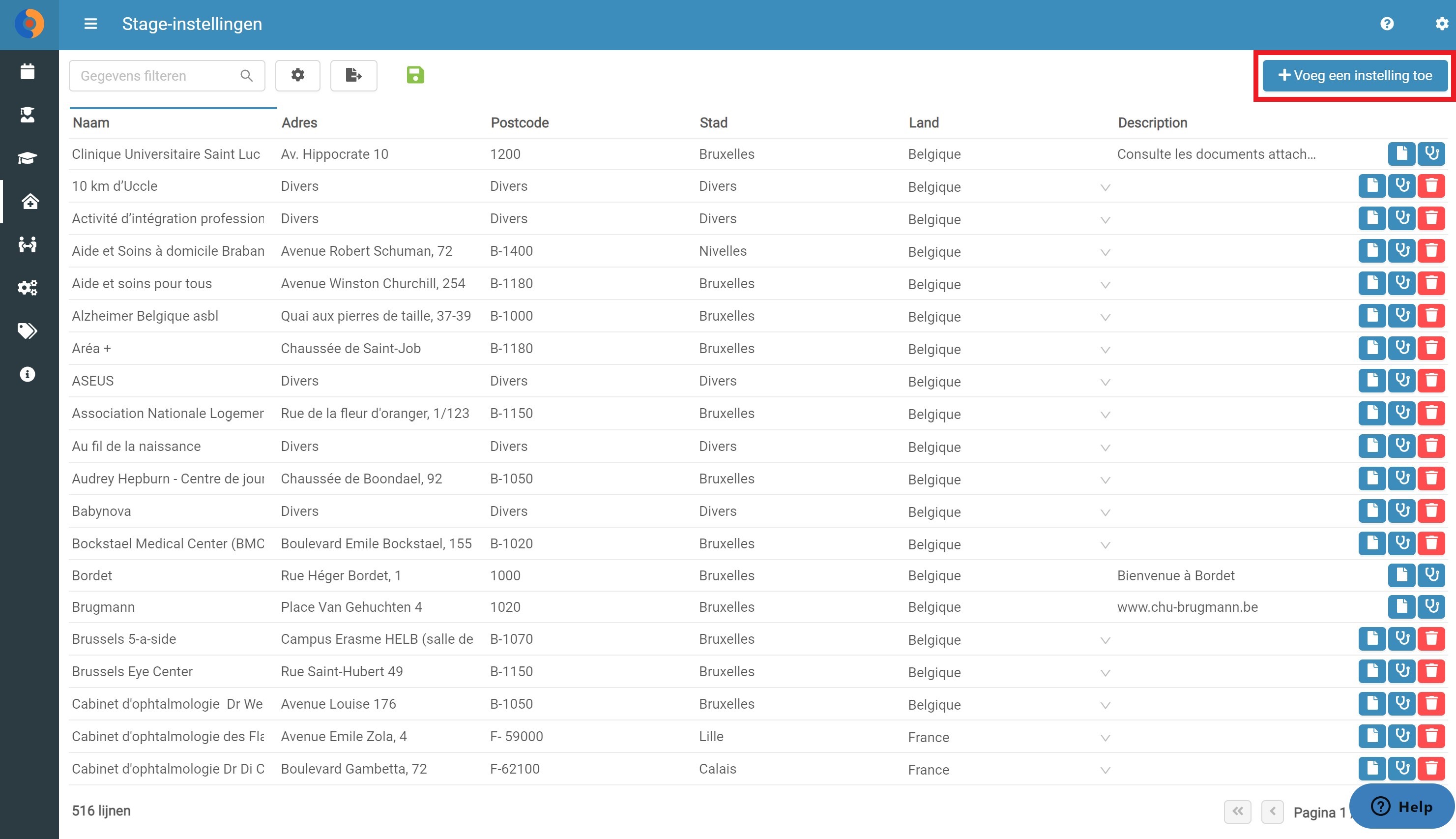1456x839 pixels.
Task: Open the info icon in sidebar
Action: [x=28, y=375]
